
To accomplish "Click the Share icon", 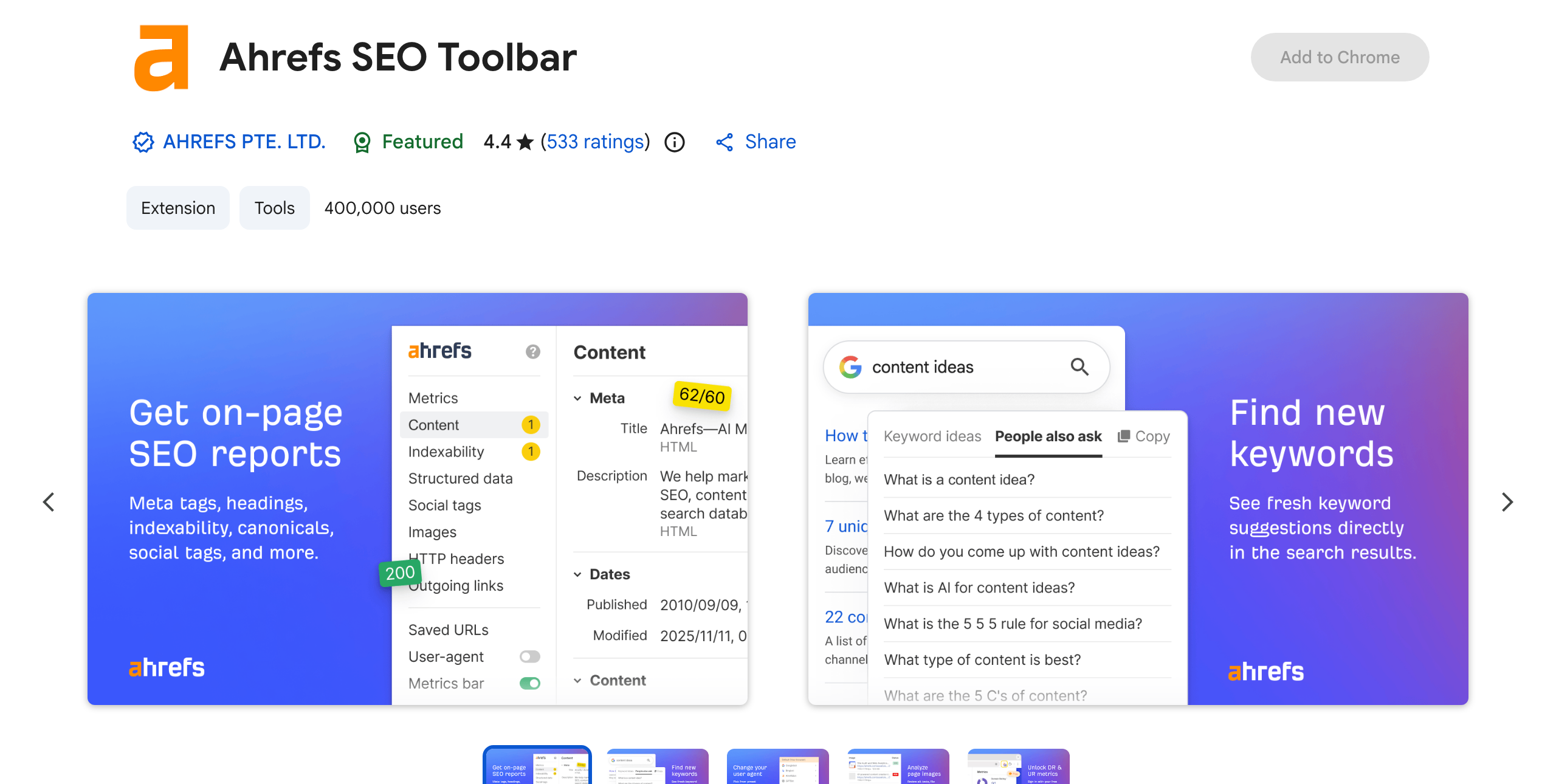I will 724,142.
